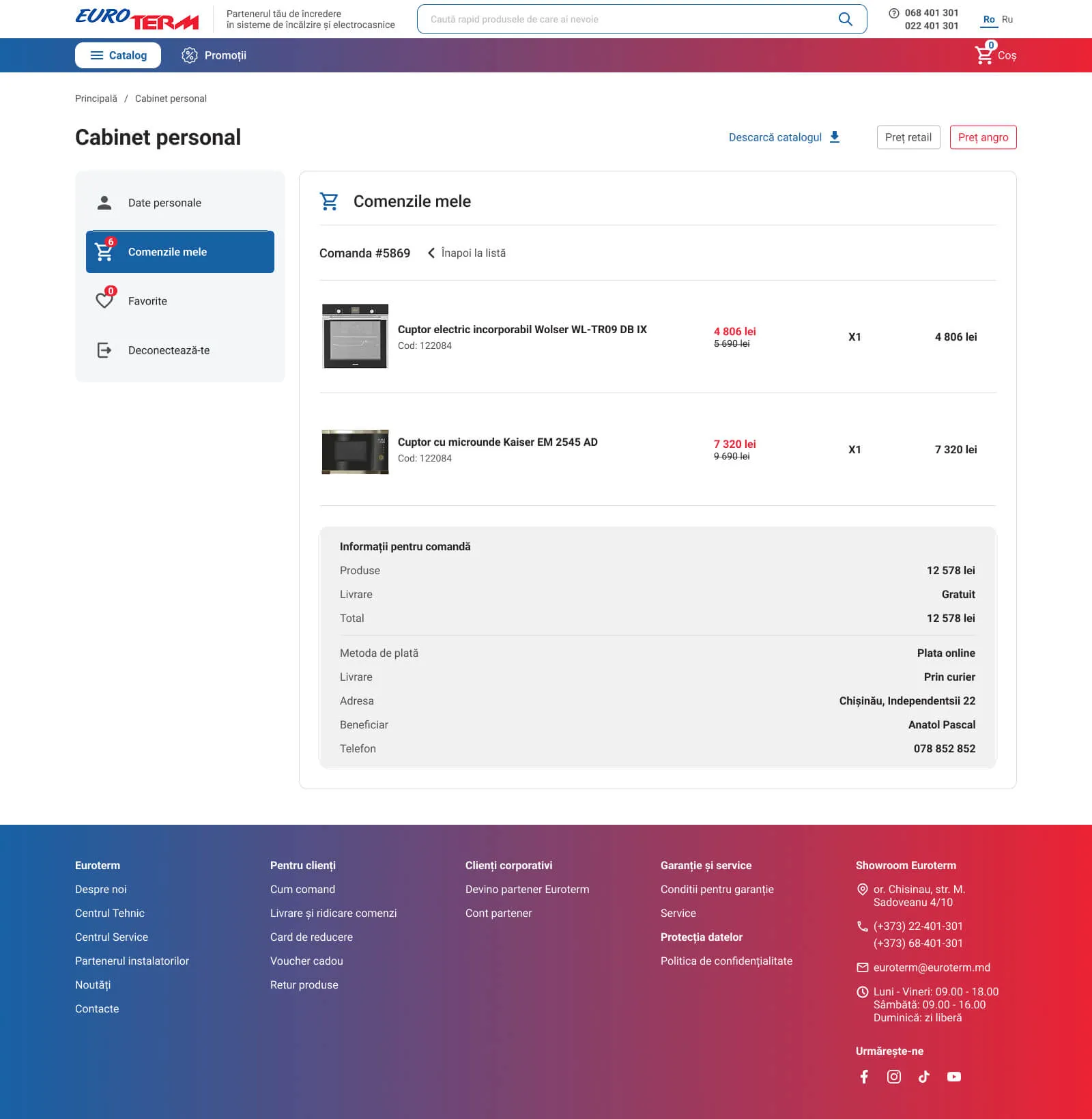Open the Catalog menu

click(118, 55)
